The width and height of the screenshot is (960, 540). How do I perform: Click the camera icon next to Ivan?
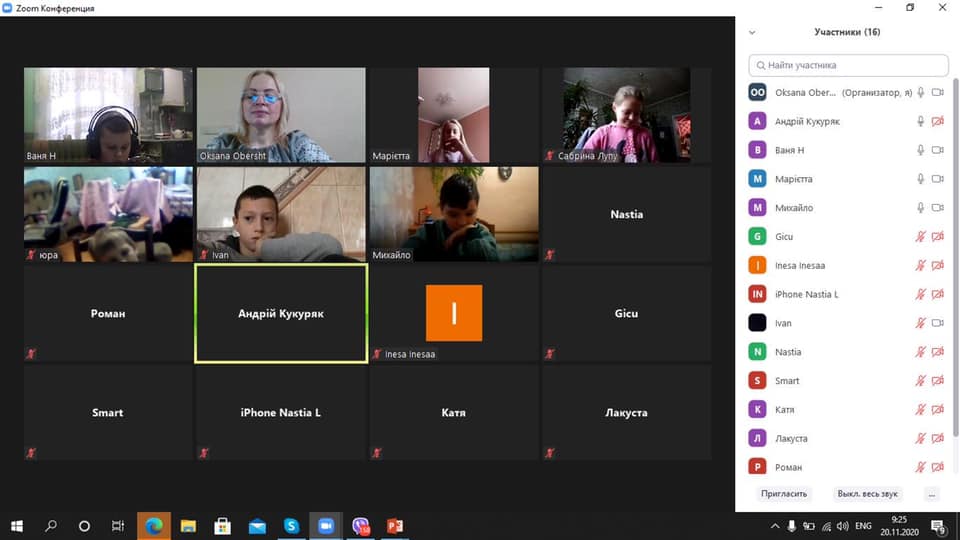tap(938, 323)
